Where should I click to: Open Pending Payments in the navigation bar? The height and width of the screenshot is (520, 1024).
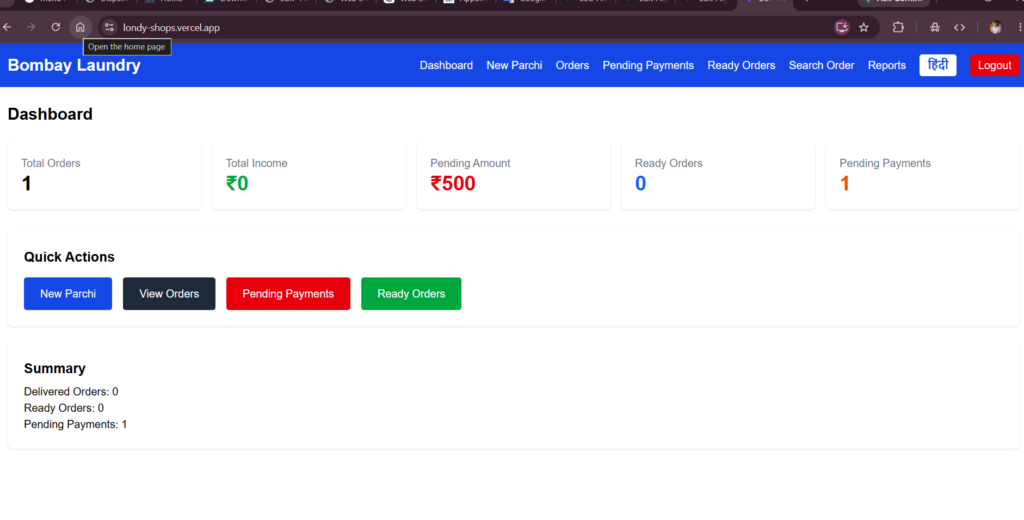tap(648, 65)
